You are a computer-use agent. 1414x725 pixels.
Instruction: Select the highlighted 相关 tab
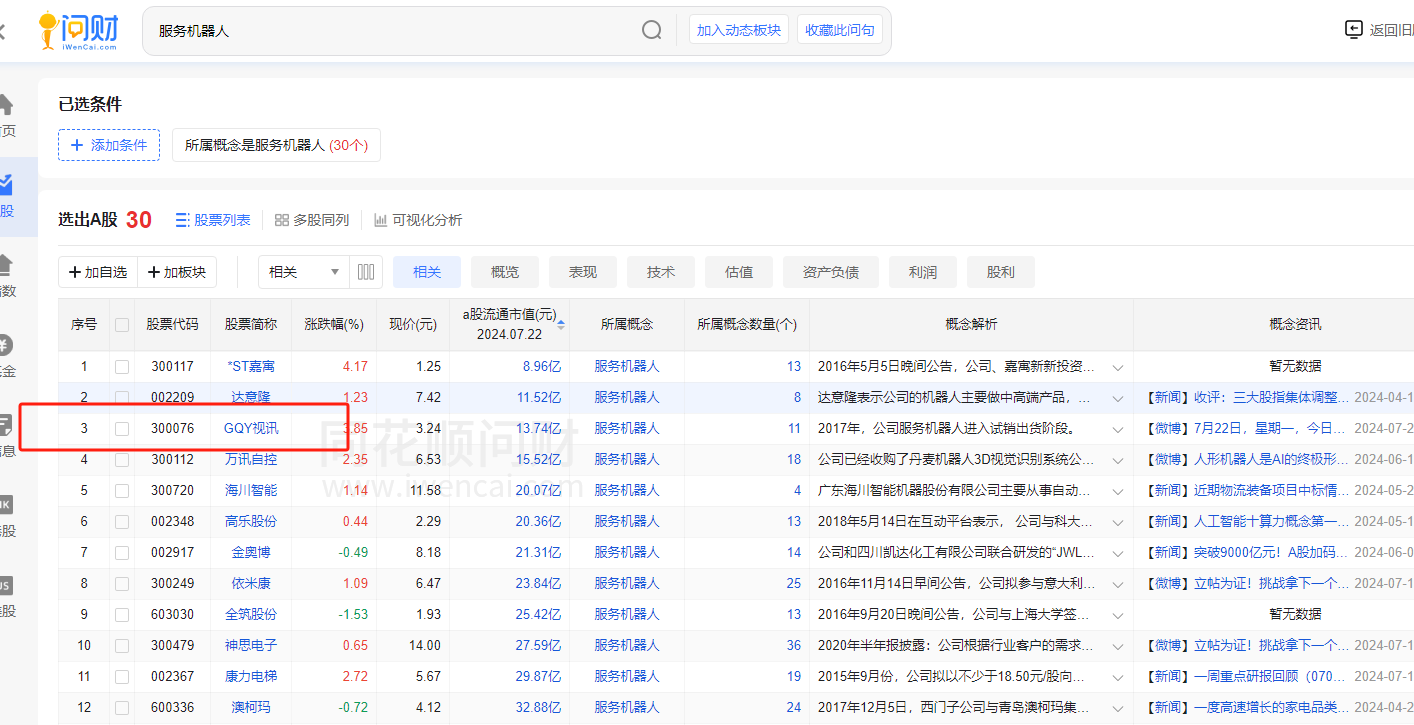(427, 272)
